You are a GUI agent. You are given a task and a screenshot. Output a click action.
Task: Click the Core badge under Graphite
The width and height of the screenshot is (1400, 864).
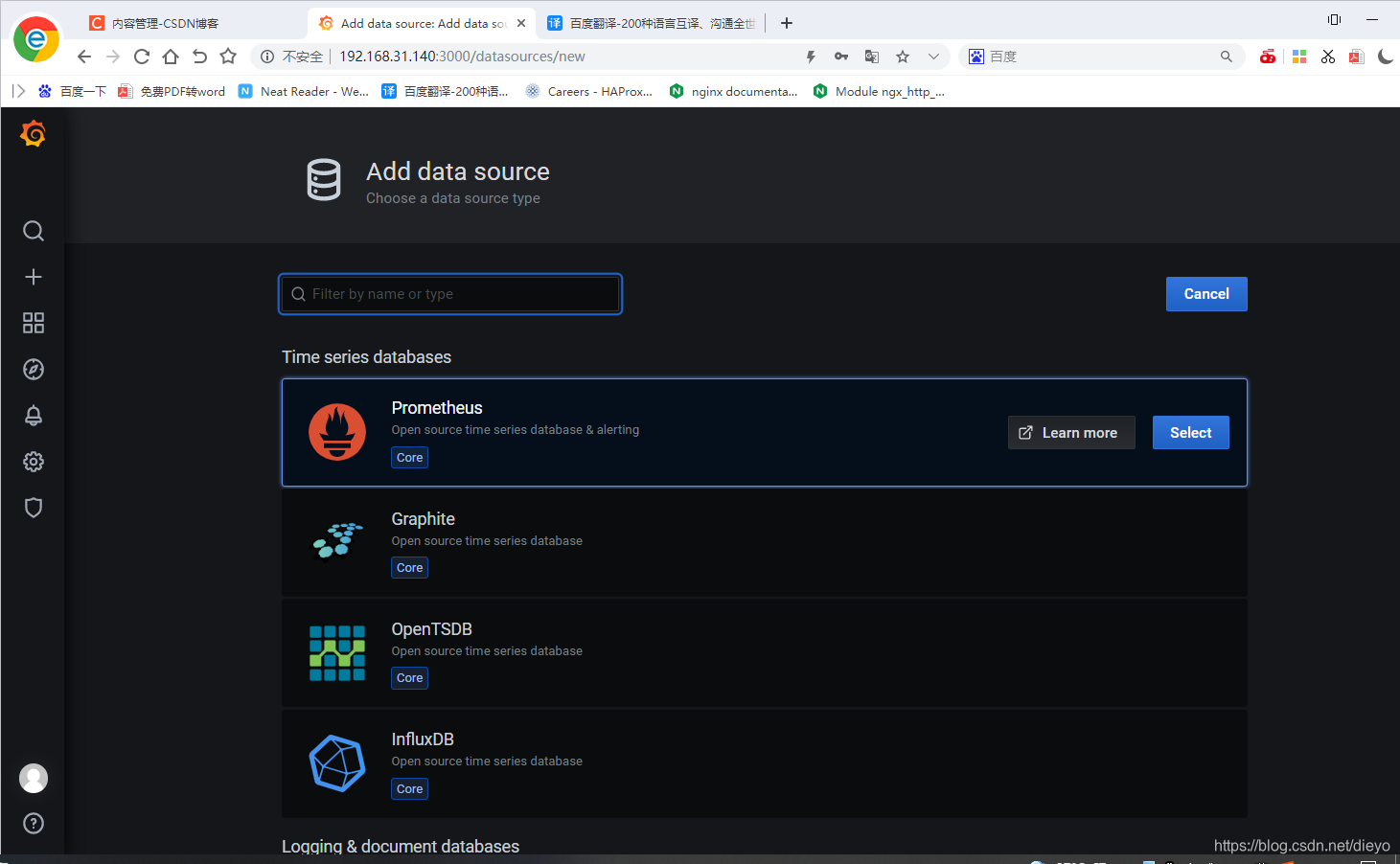[410, 568]
